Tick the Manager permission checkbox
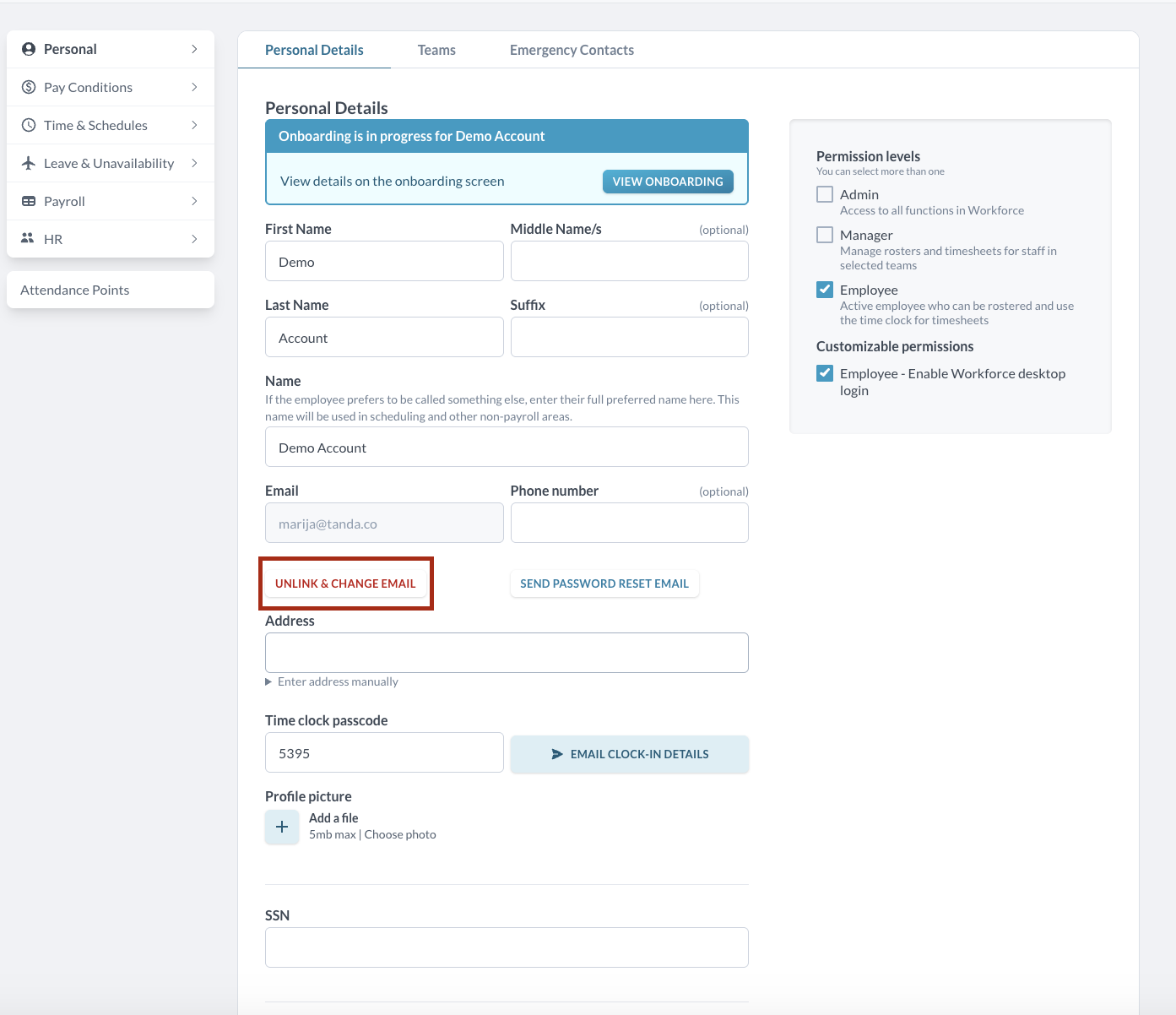This screenshot has width=1176, height=1015. [825, 235]
